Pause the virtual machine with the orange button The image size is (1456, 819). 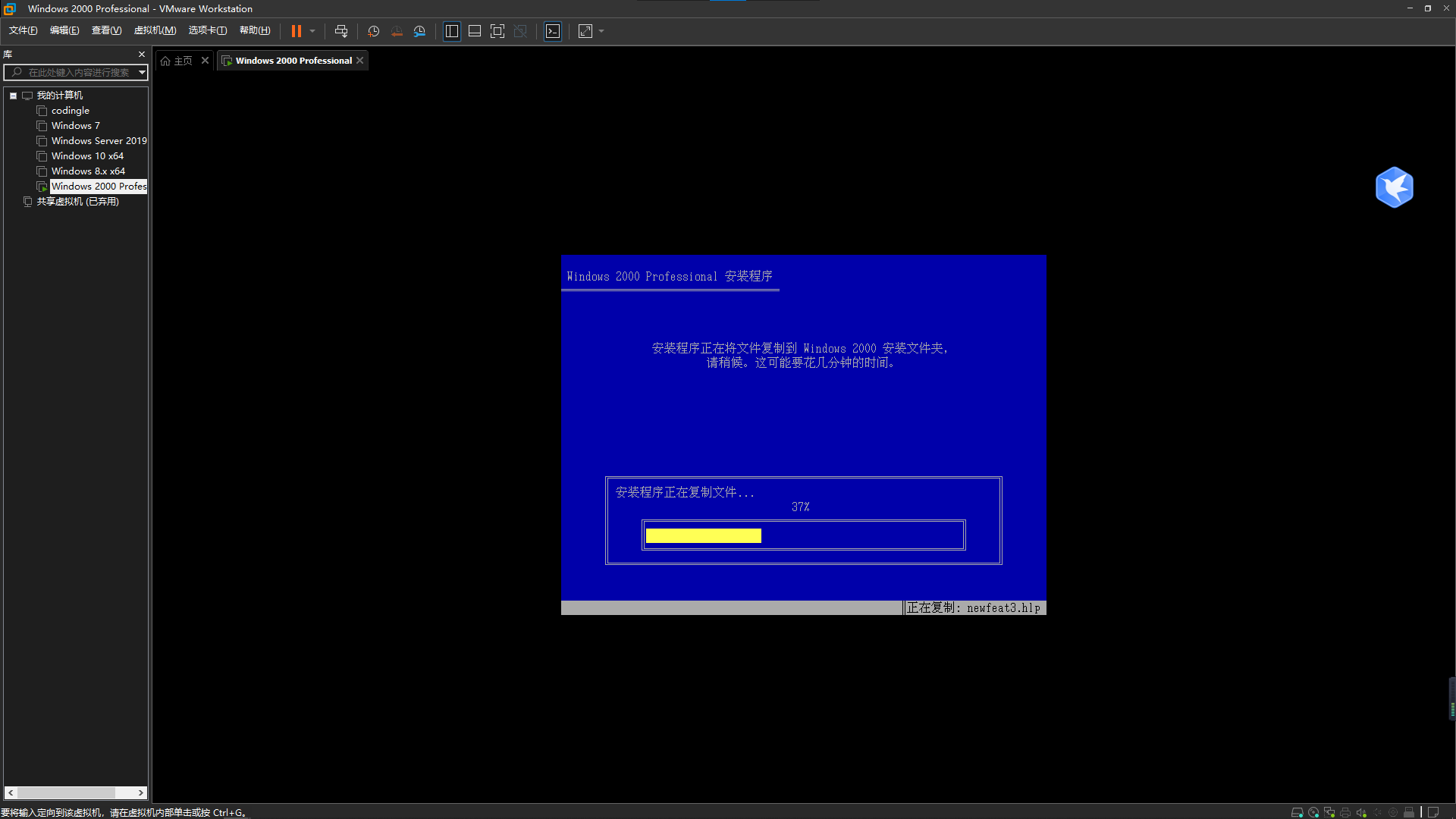(x=296, y=31)
